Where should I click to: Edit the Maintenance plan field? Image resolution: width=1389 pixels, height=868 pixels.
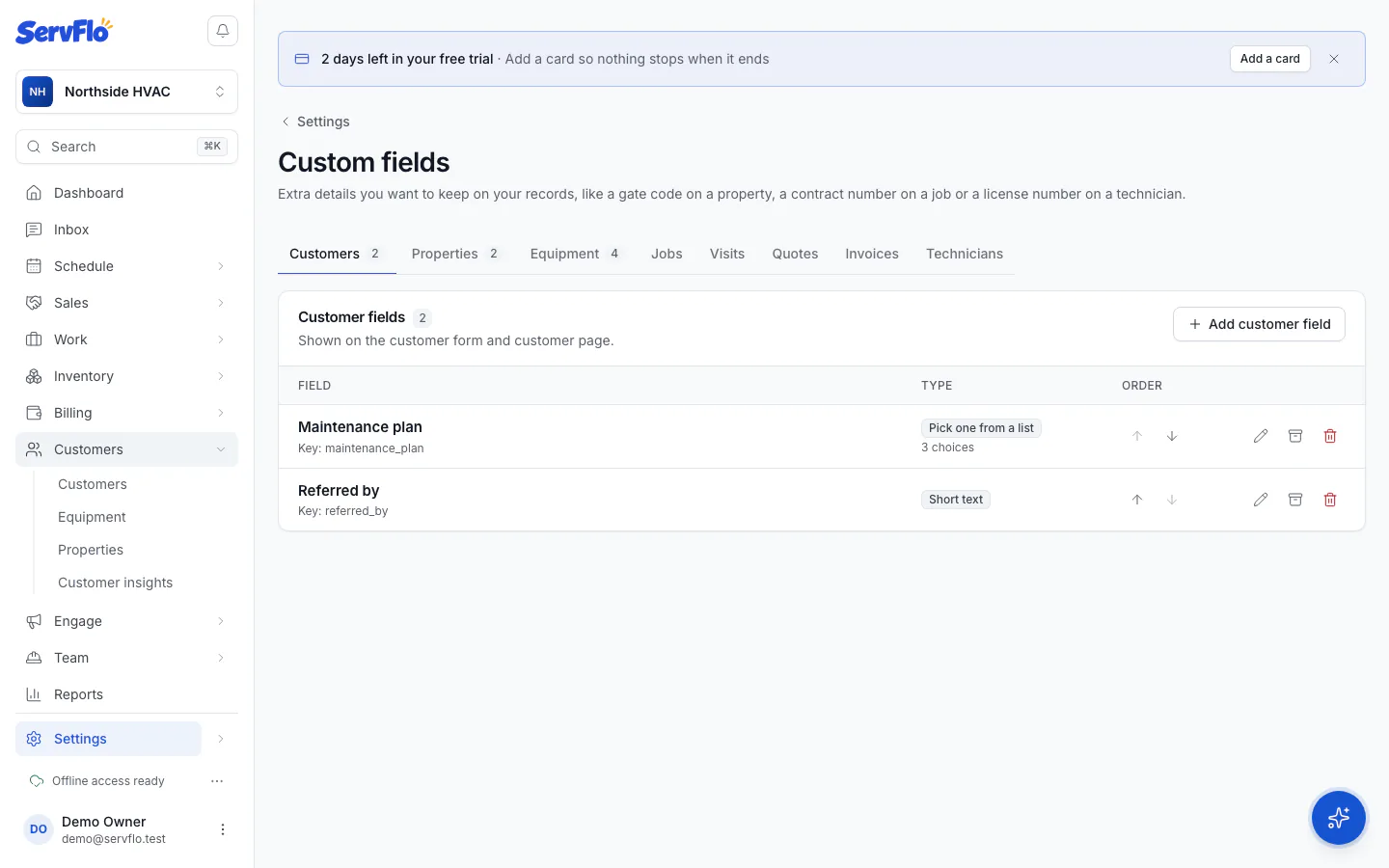[1261, 436]
